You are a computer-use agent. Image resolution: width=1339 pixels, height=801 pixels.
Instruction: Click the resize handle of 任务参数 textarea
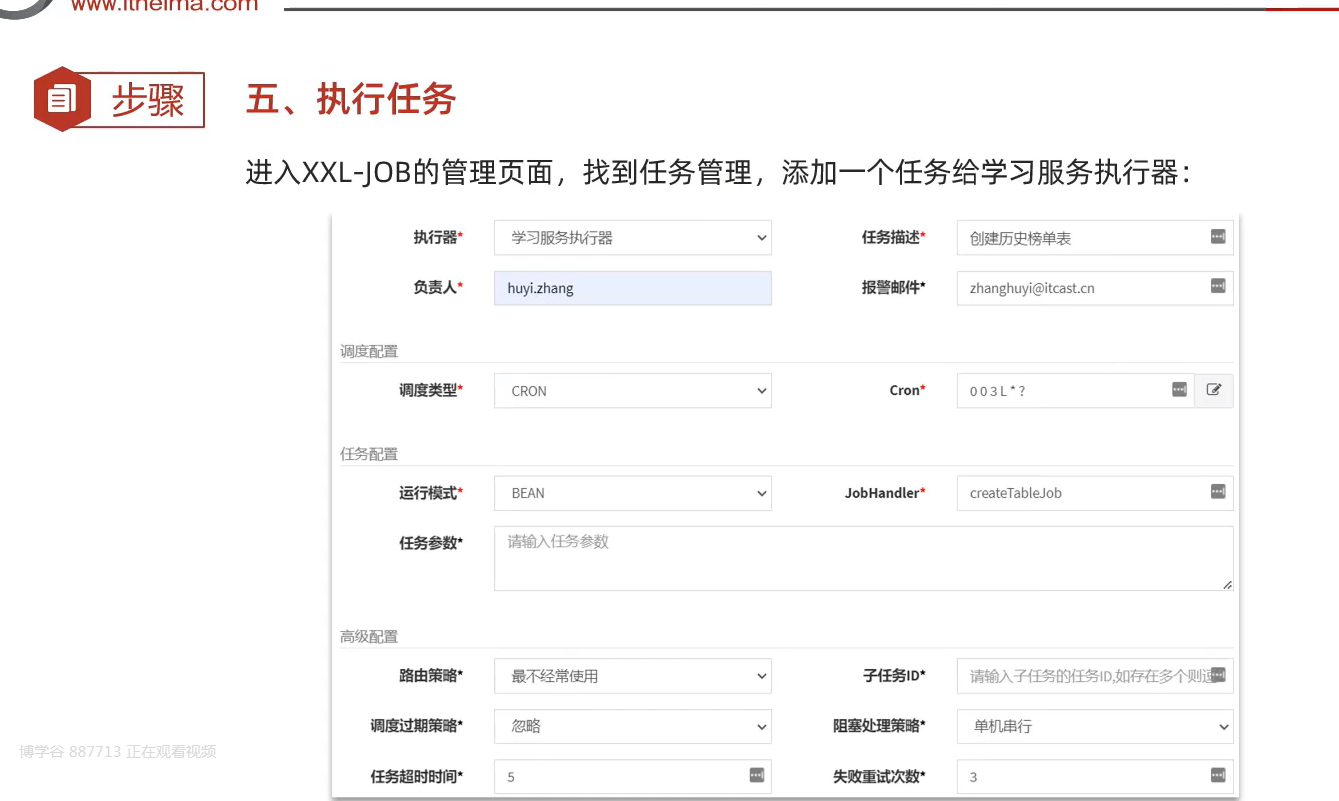(1226, 584)
